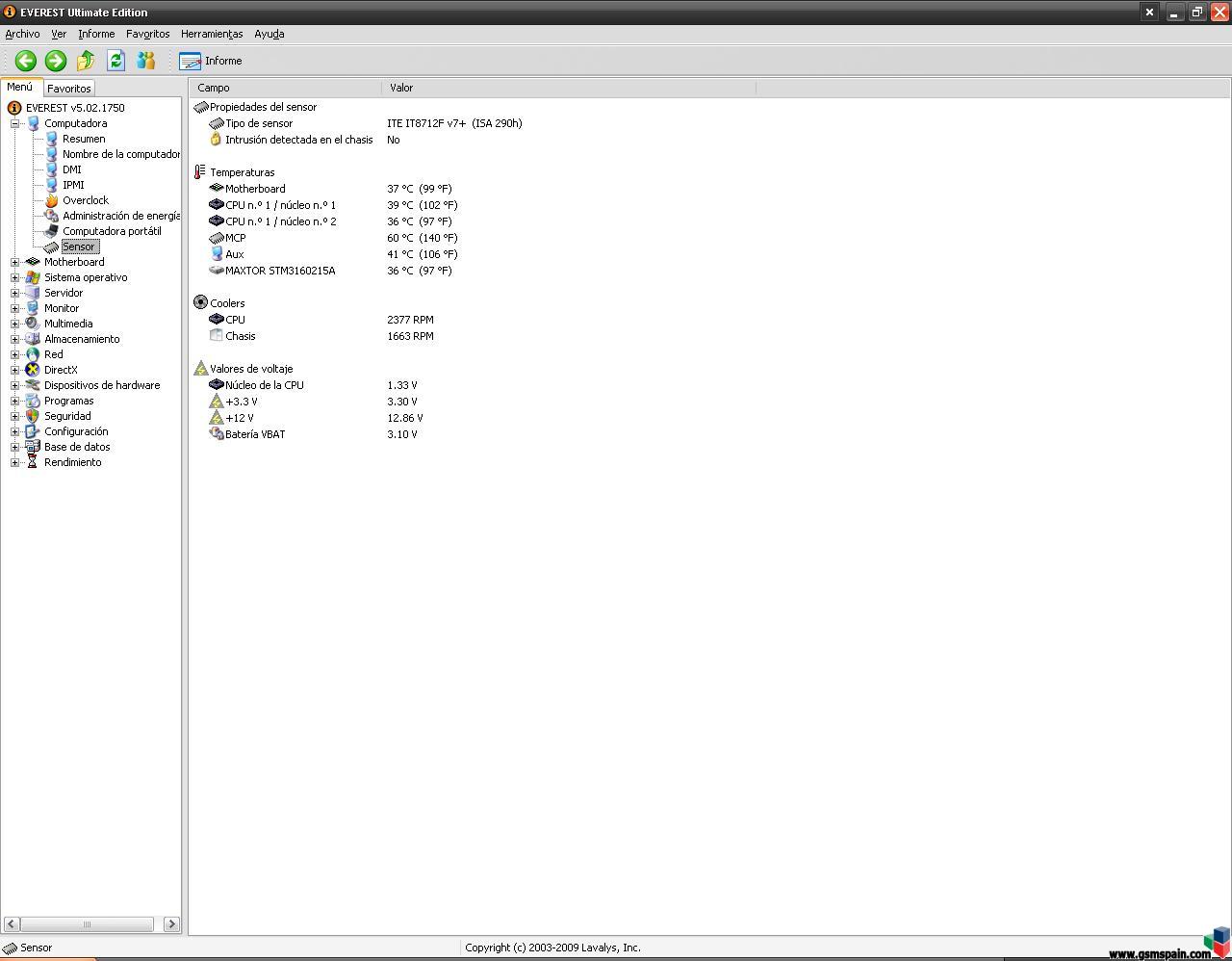Select the DMI tree item

(72, 169)
